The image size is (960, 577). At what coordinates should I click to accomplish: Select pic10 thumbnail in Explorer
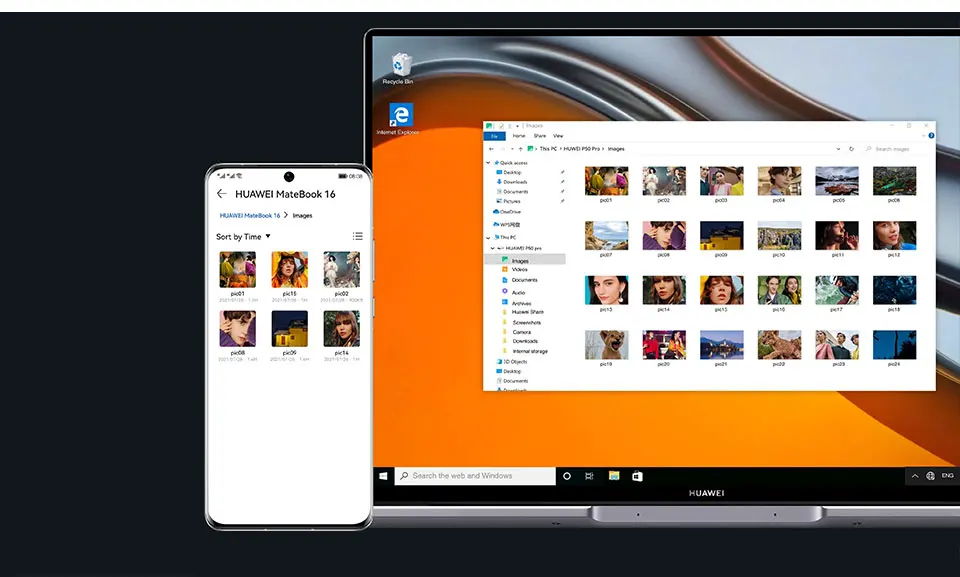point(779,235)
